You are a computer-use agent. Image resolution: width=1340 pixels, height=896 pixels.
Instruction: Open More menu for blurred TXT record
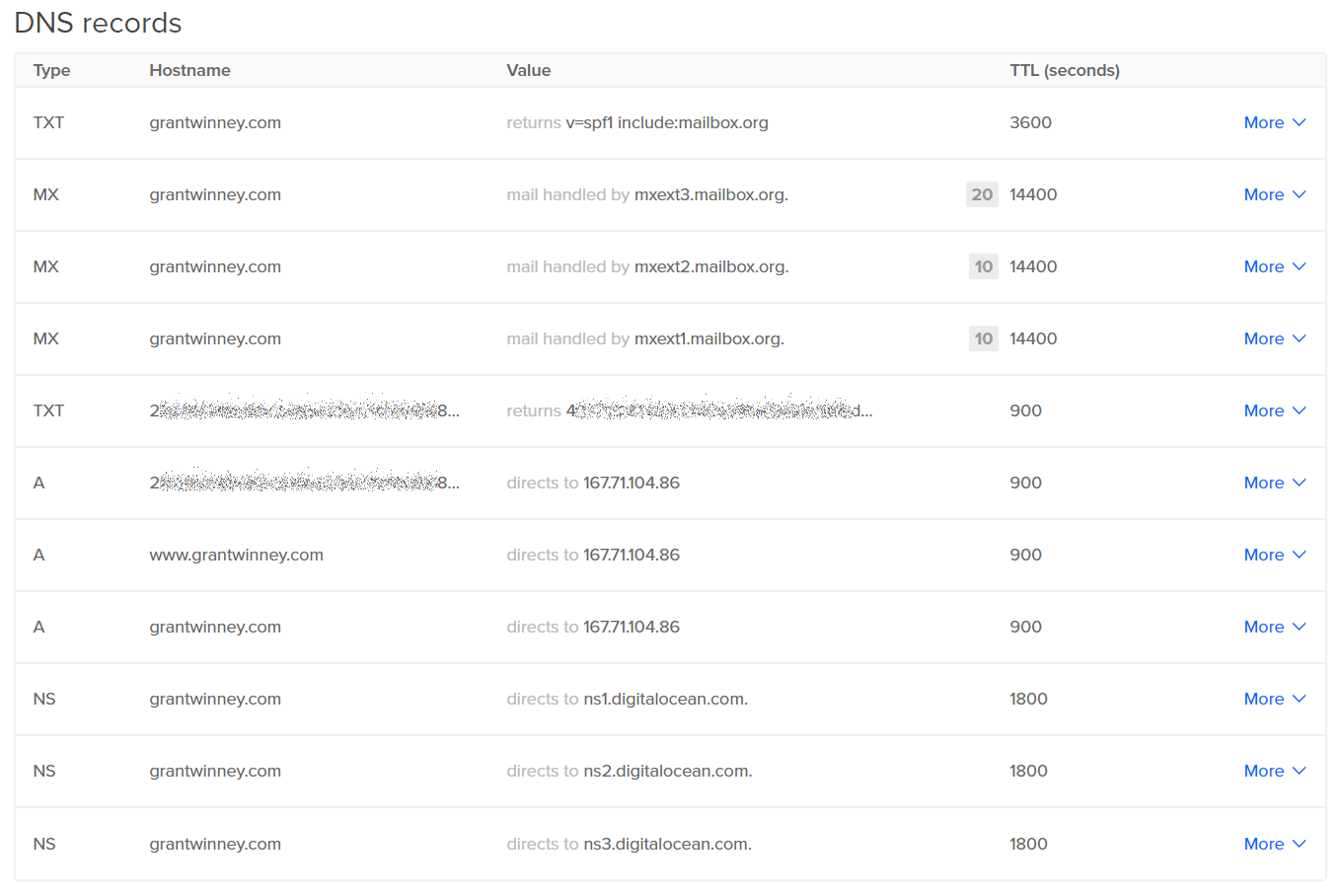tap(1274, 411)
